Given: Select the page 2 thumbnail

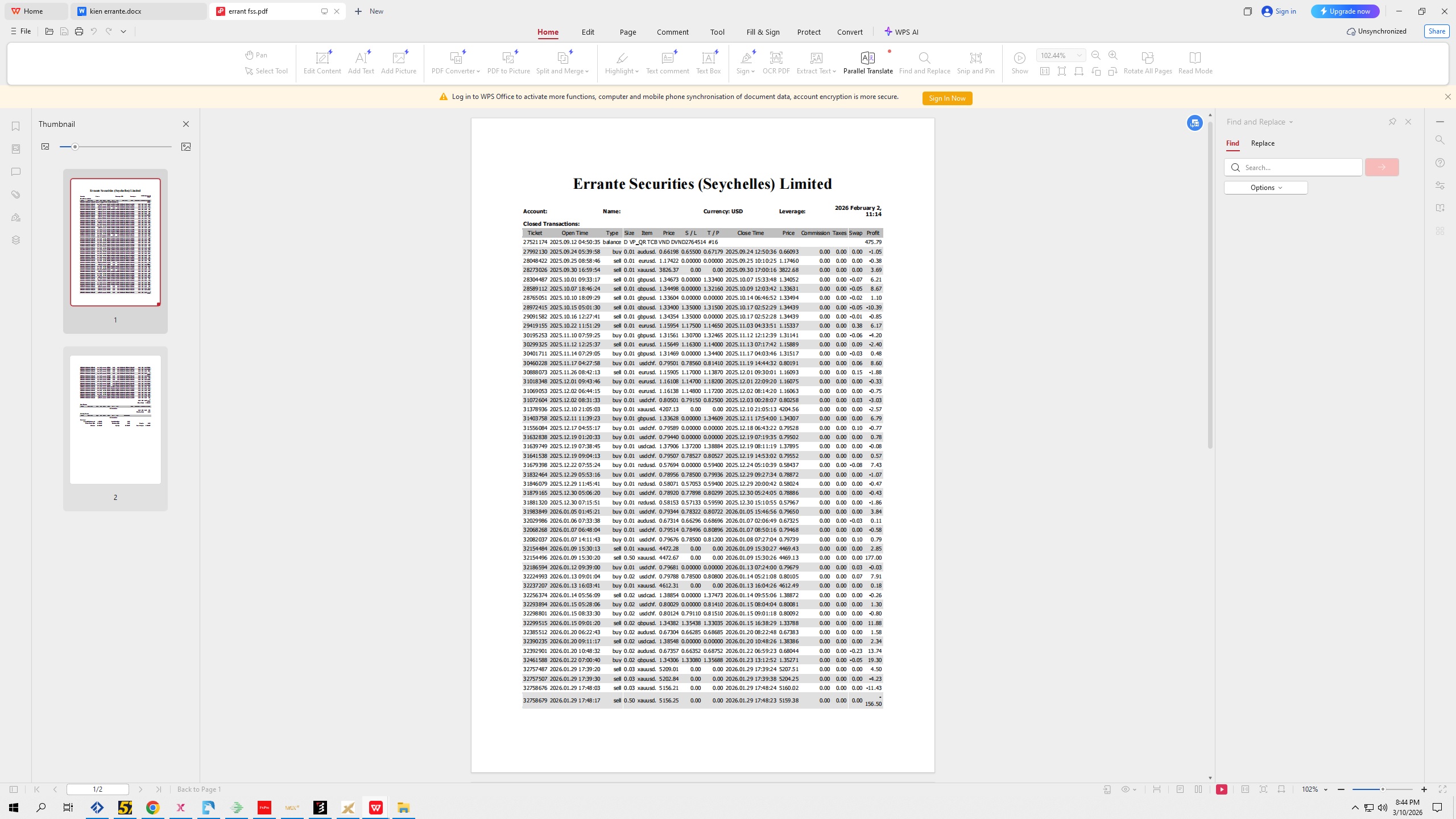Looking at the screenshot, I should click(115, 420).
